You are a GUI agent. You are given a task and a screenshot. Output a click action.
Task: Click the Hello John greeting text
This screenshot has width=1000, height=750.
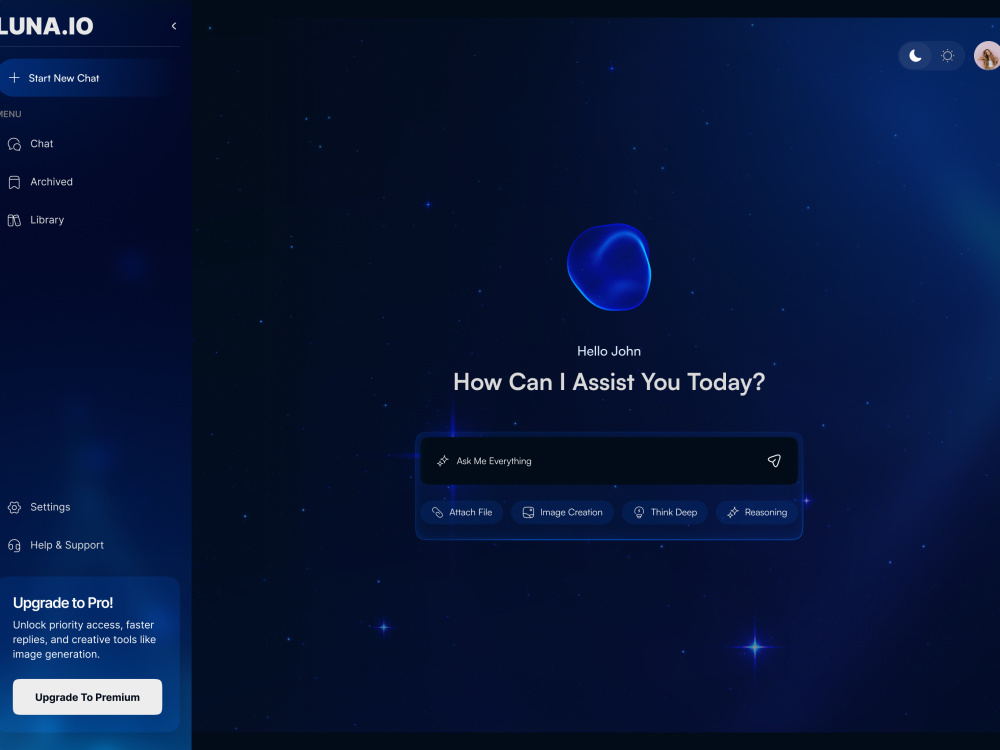click(x=609, y=351)
